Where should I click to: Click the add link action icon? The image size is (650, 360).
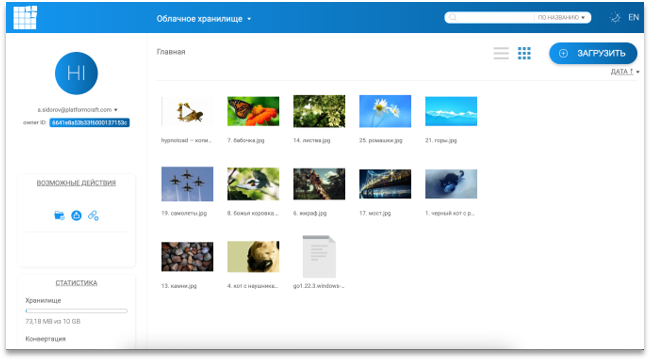93,215
